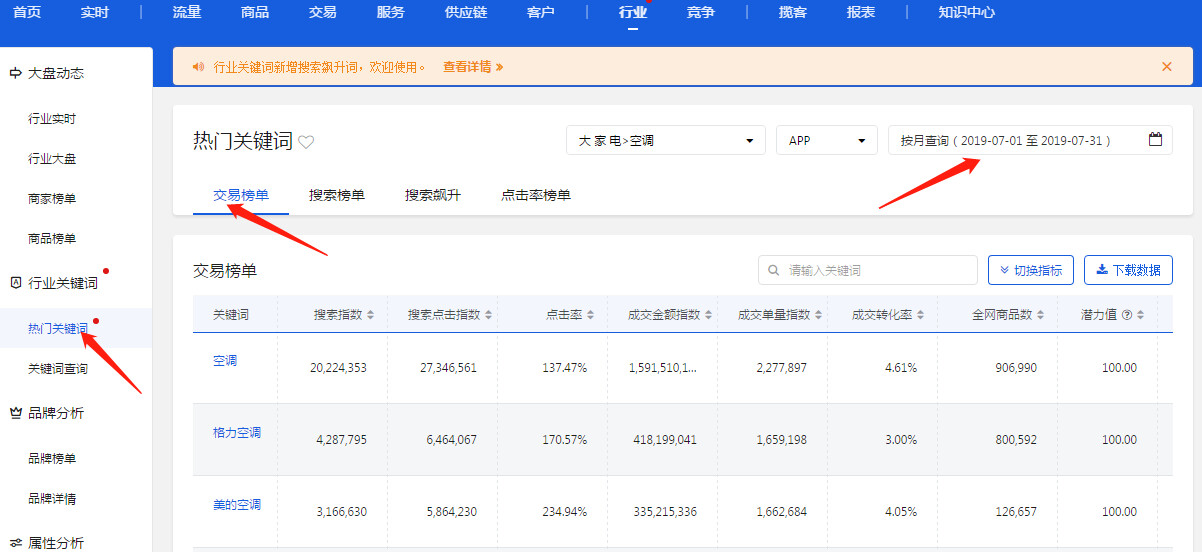Sort table by 成交转化率 arrows
Screen dimensions: 1202x552
point(921,314)
